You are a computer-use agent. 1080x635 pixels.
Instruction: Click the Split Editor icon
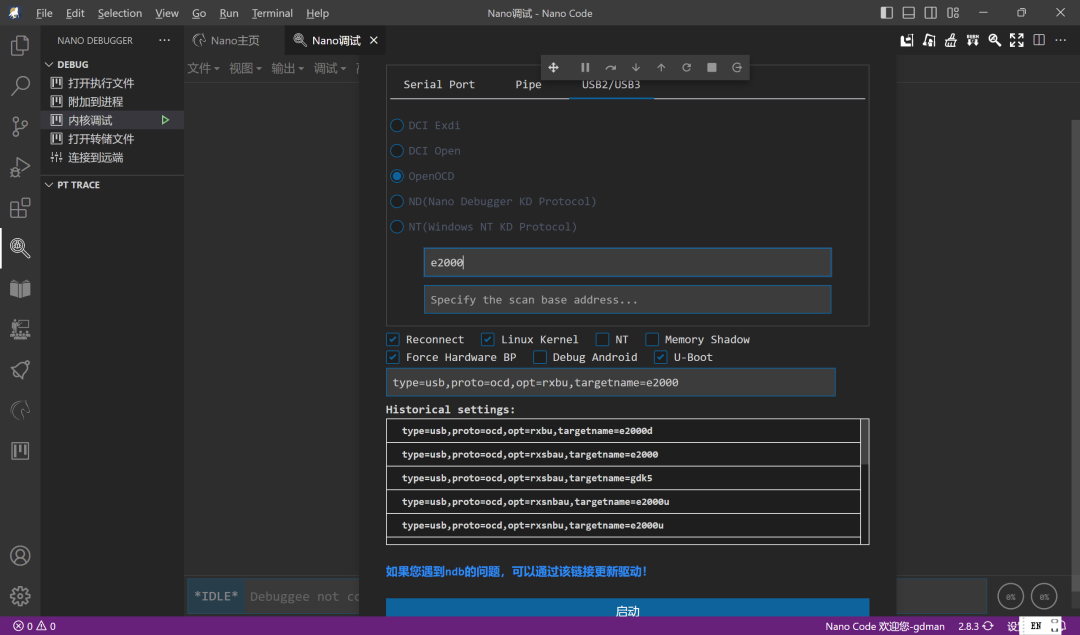pyautogui.click(x=1039, y=41)
